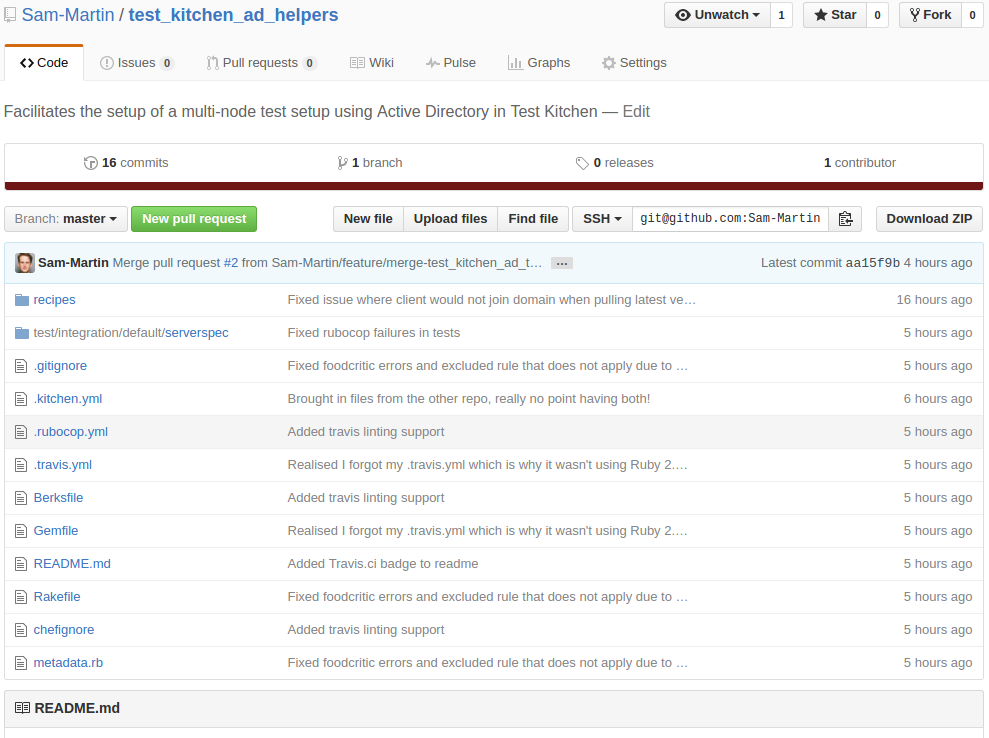Viewport: 989px width, 738px height.
Task: Click the Find file button
Action: point(533,219)
